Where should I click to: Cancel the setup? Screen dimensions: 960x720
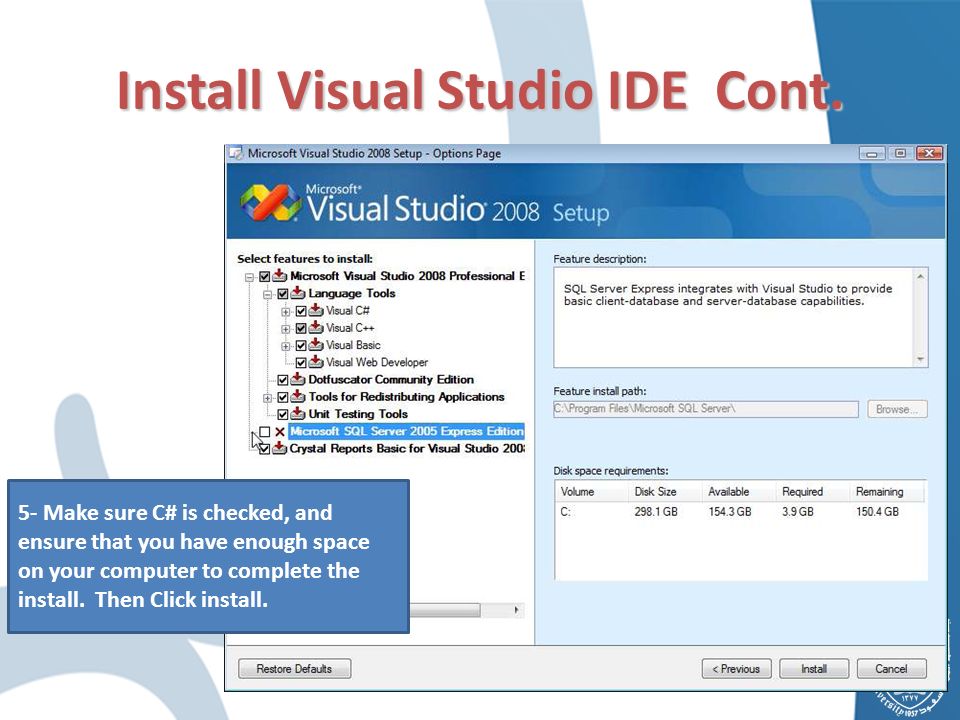(x=891, y=669)
